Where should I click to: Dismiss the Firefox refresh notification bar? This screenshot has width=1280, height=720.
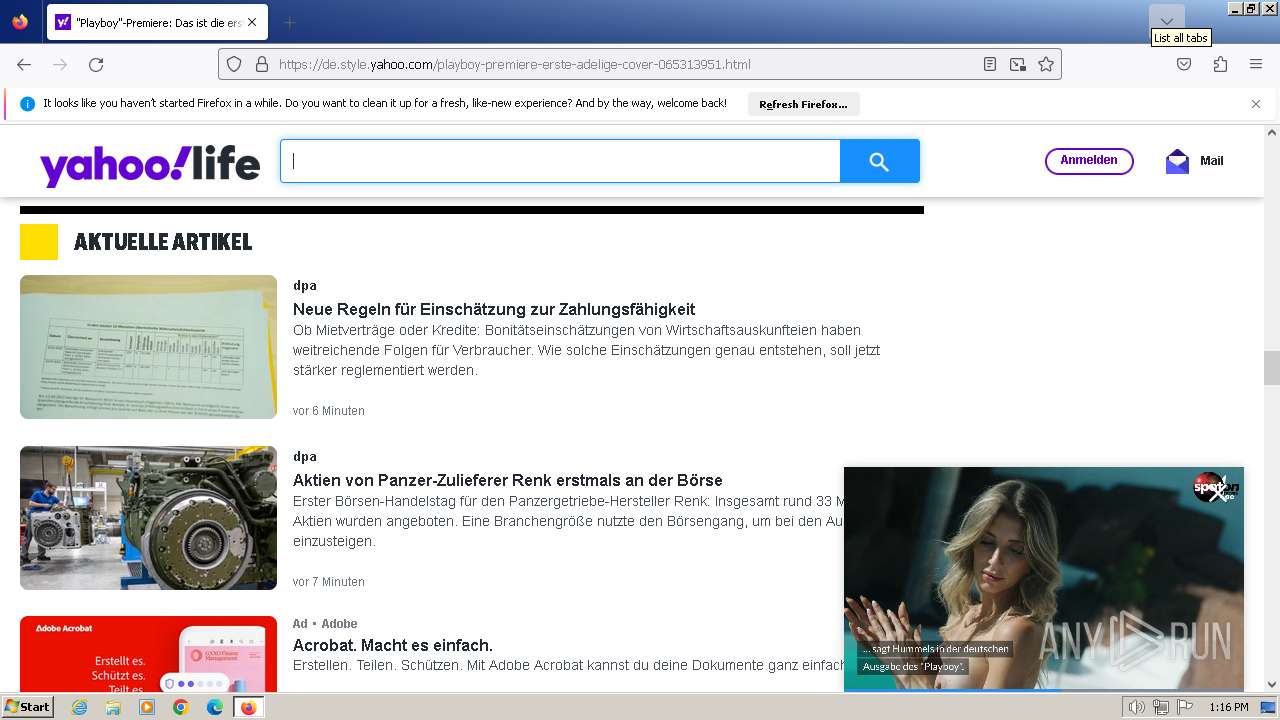tap(1256, 104)
